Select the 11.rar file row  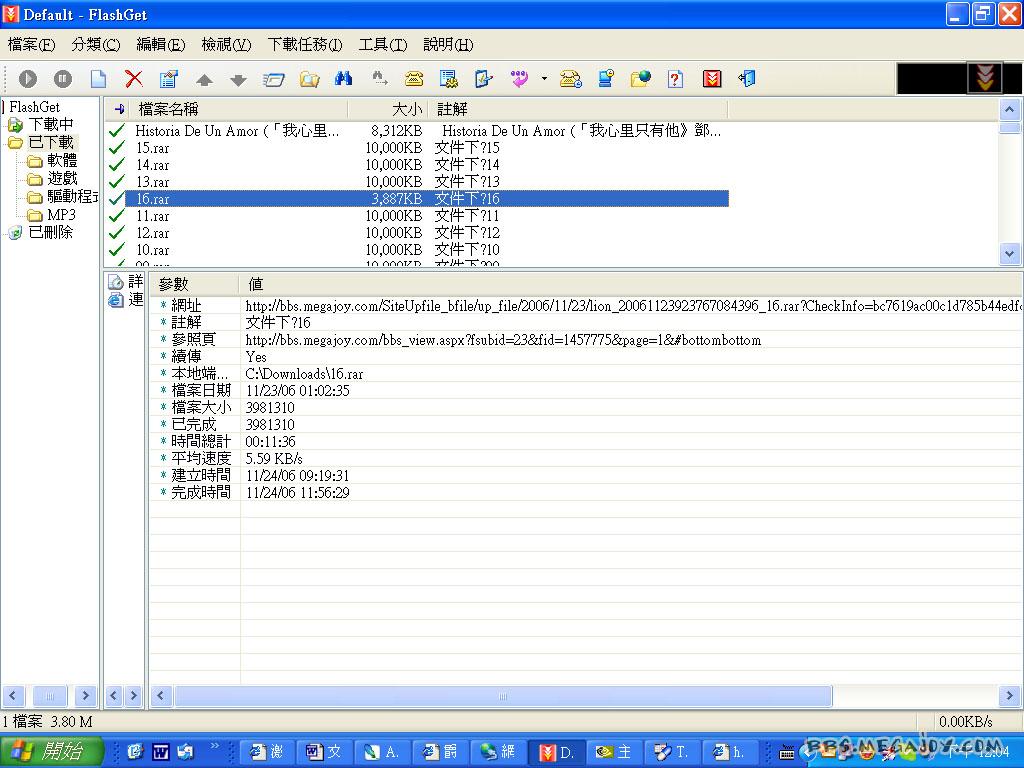(417, 216)
